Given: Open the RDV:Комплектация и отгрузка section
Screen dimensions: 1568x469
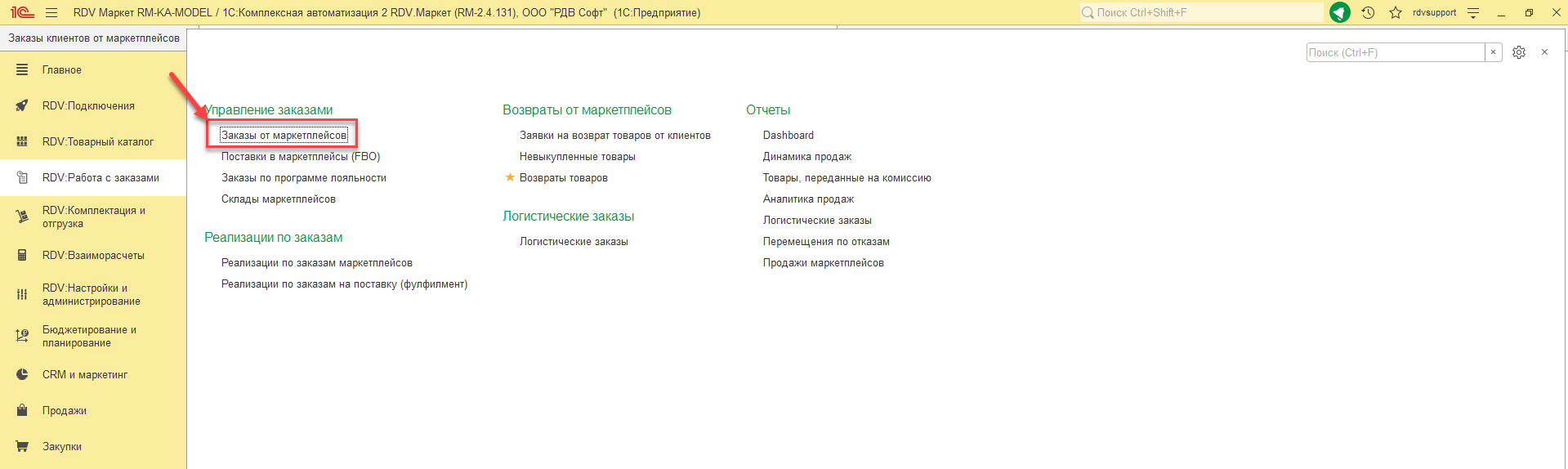Looking at the screenshot, I should click(x=93, y=217).
